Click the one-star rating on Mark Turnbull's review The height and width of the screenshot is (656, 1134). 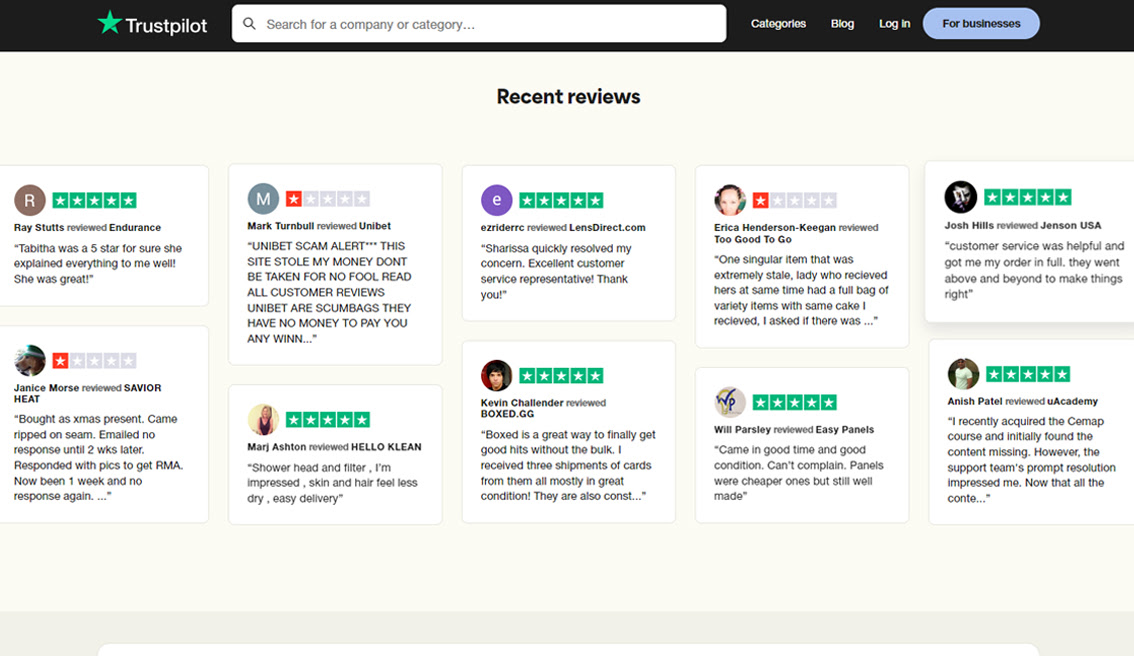coord(328,199)
